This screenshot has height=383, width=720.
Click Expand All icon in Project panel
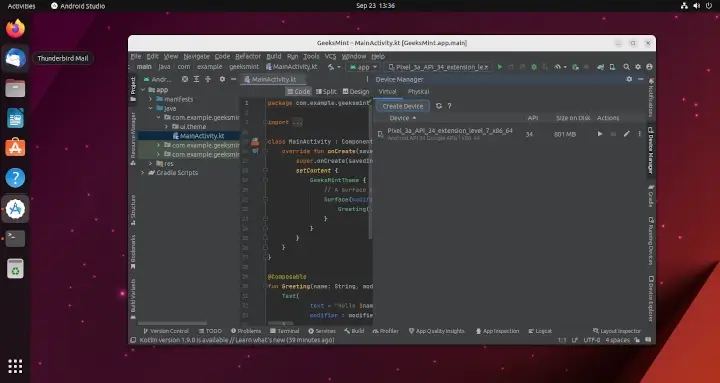pos(196,79)
